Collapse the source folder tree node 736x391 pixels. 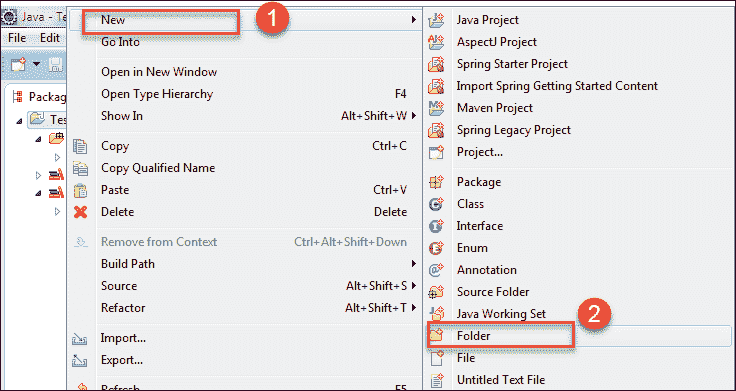[x=39, y=139]
